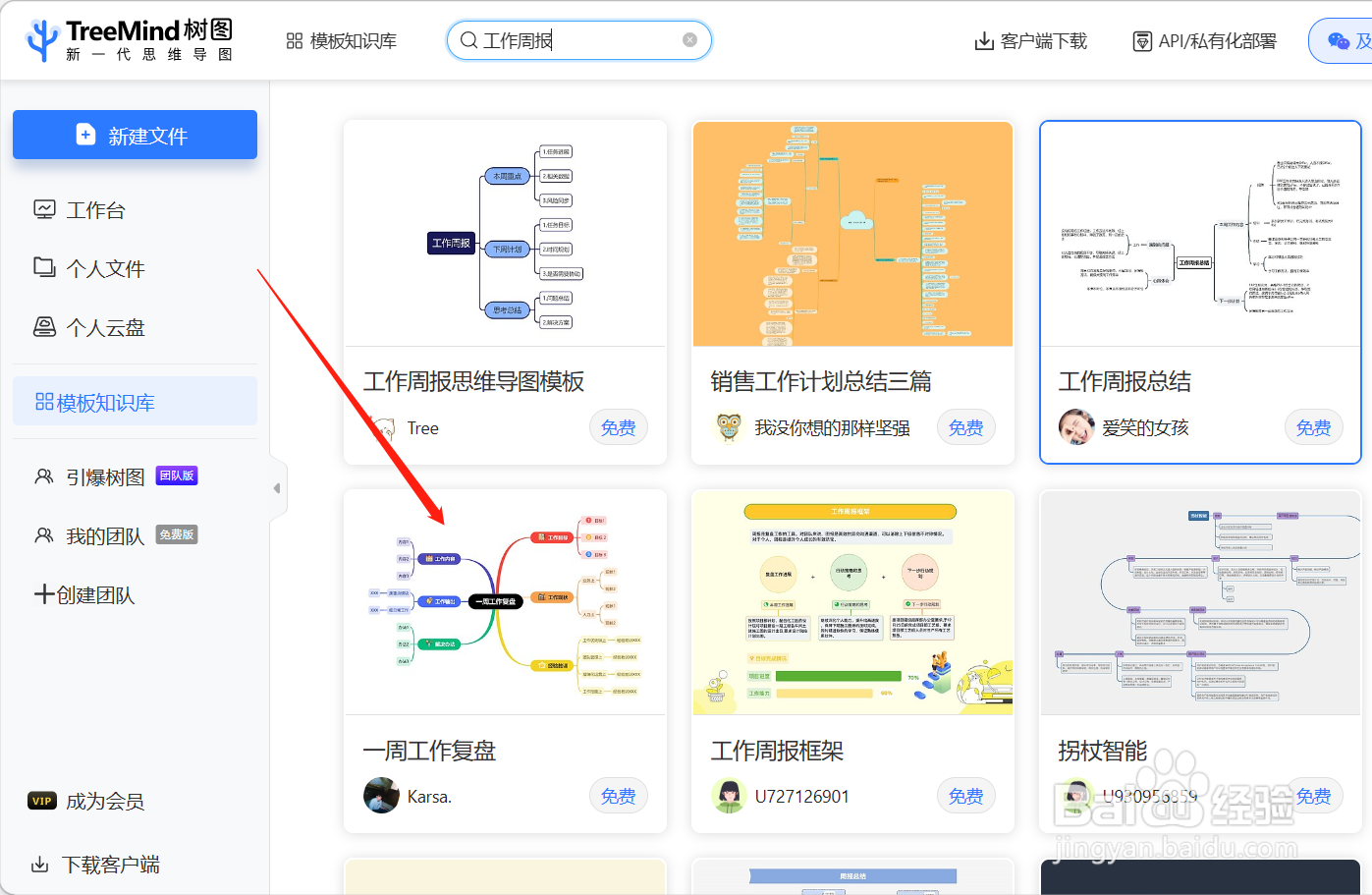Open the 销售工作计划总结三篇 thumbnail
Viewport: 1372px width, 895px height.
click(x=852, y=234)
